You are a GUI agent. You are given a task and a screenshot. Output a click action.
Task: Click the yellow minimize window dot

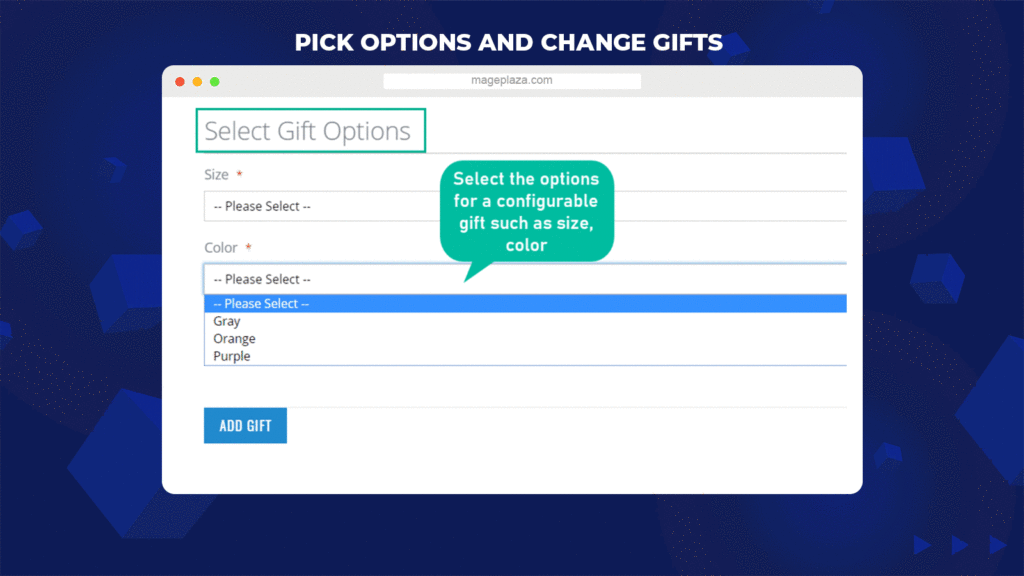197,81
